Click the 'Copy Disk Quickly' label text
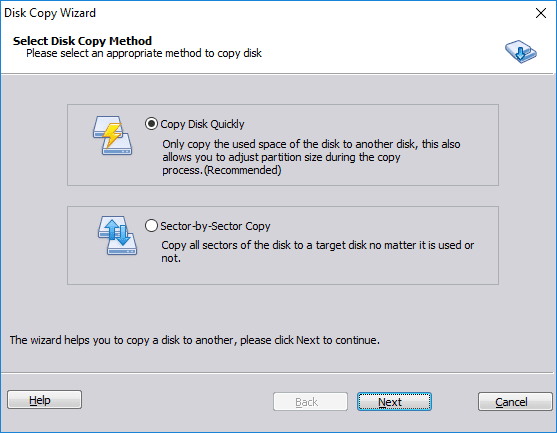The width and height of the screenshot is (557, 433). point(202,124)
